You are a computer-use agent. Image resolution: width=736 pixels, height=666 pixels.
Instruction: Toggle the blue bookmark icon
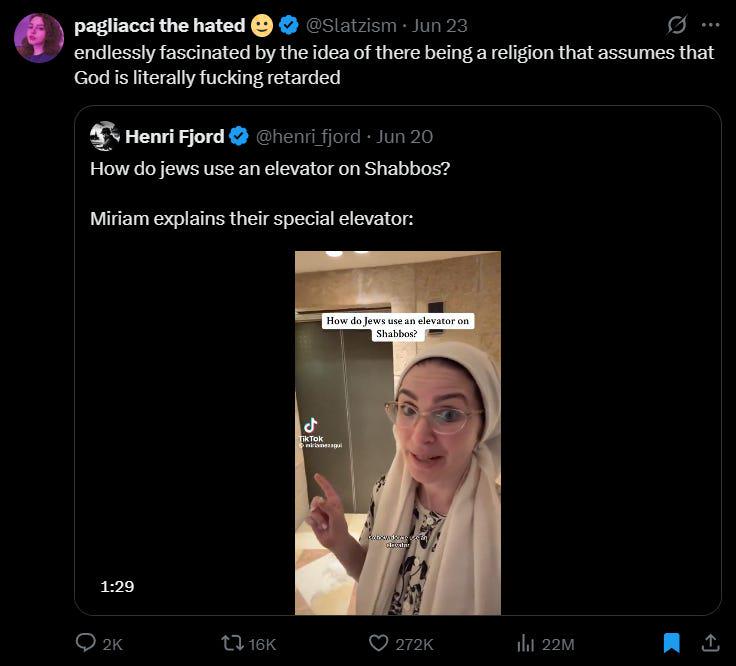[672, 643]
